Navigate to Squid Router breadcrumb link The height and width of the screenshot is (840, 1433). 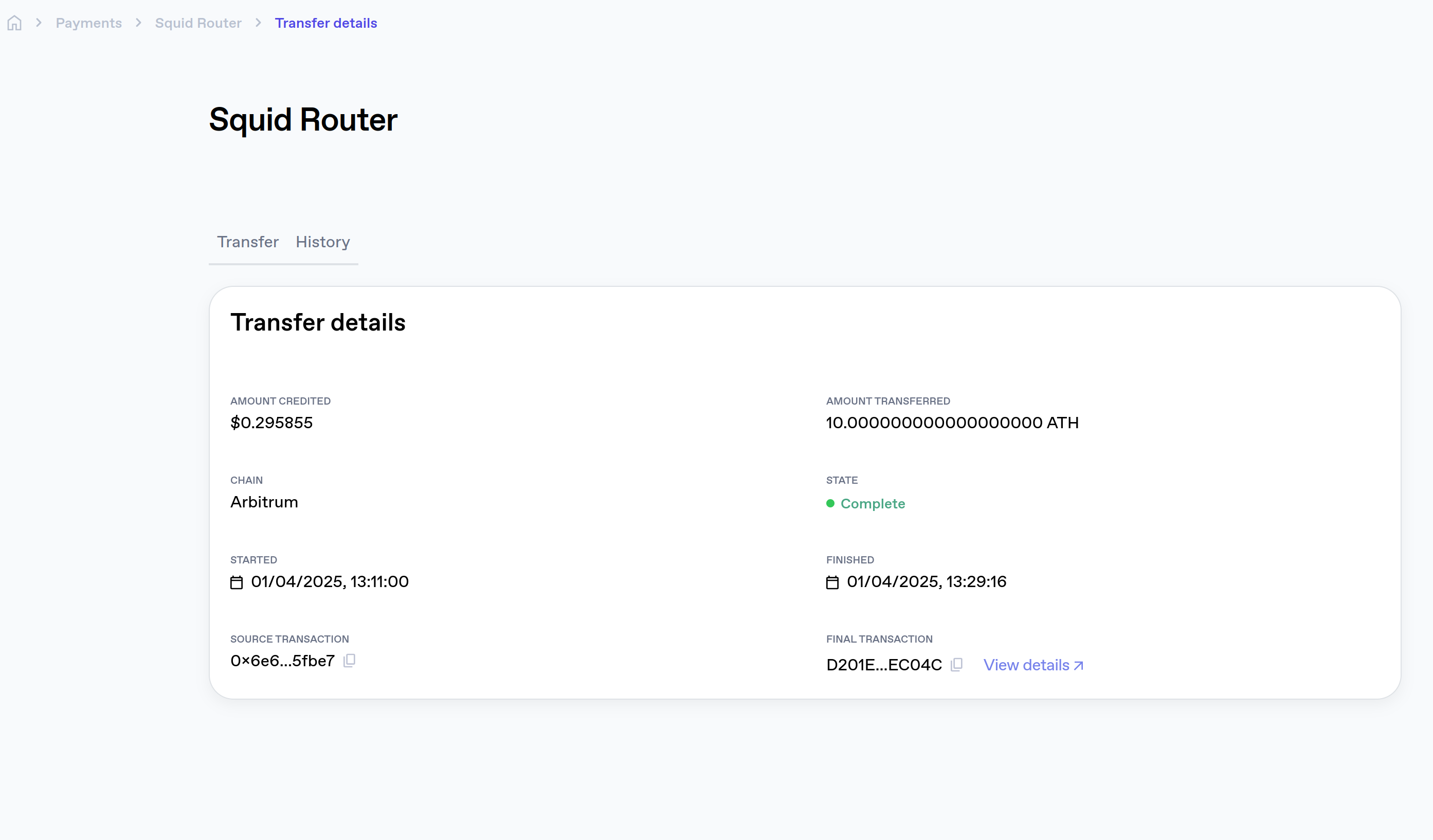point(198,23)
